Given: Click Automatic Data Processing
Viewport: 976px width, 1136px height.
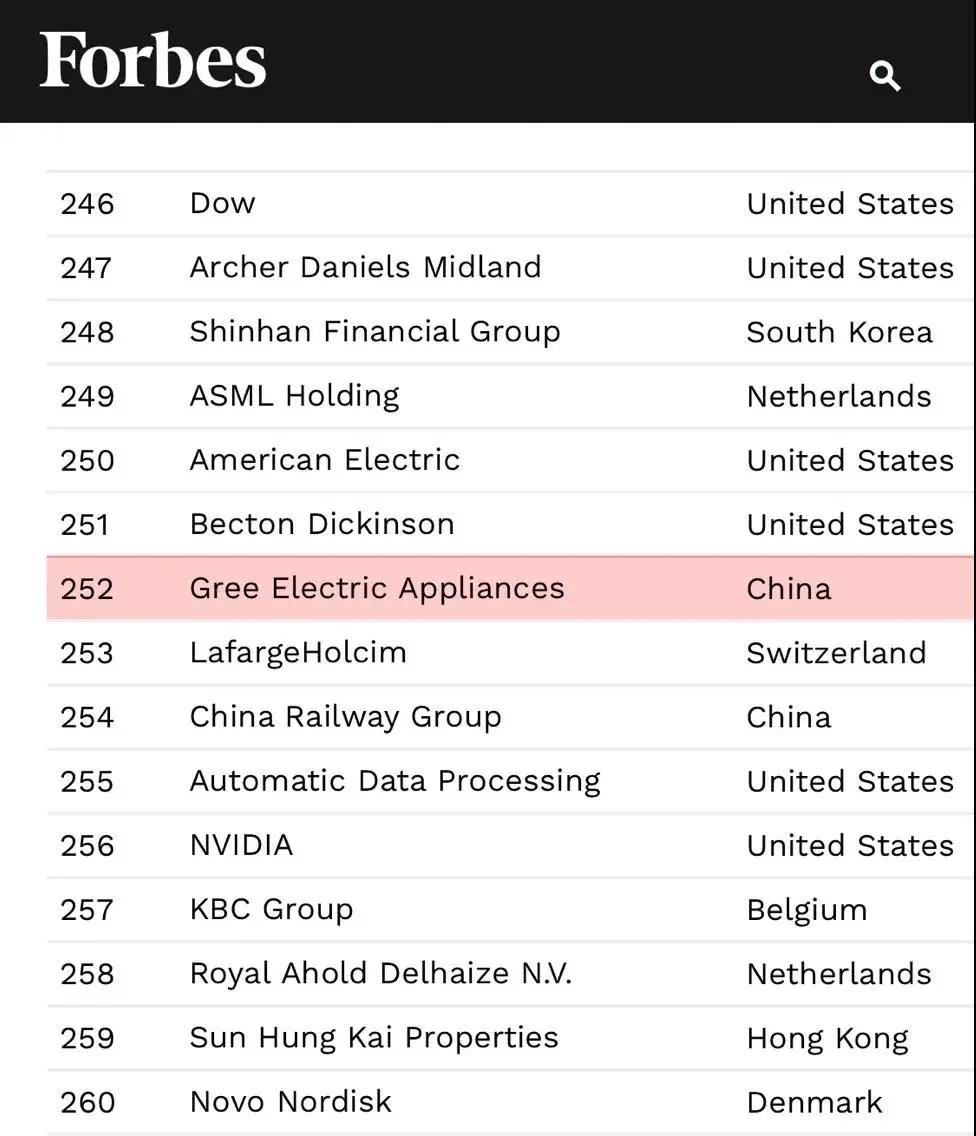Looking at the screenshot, I should pyautogui.click(x=395, y=781).
